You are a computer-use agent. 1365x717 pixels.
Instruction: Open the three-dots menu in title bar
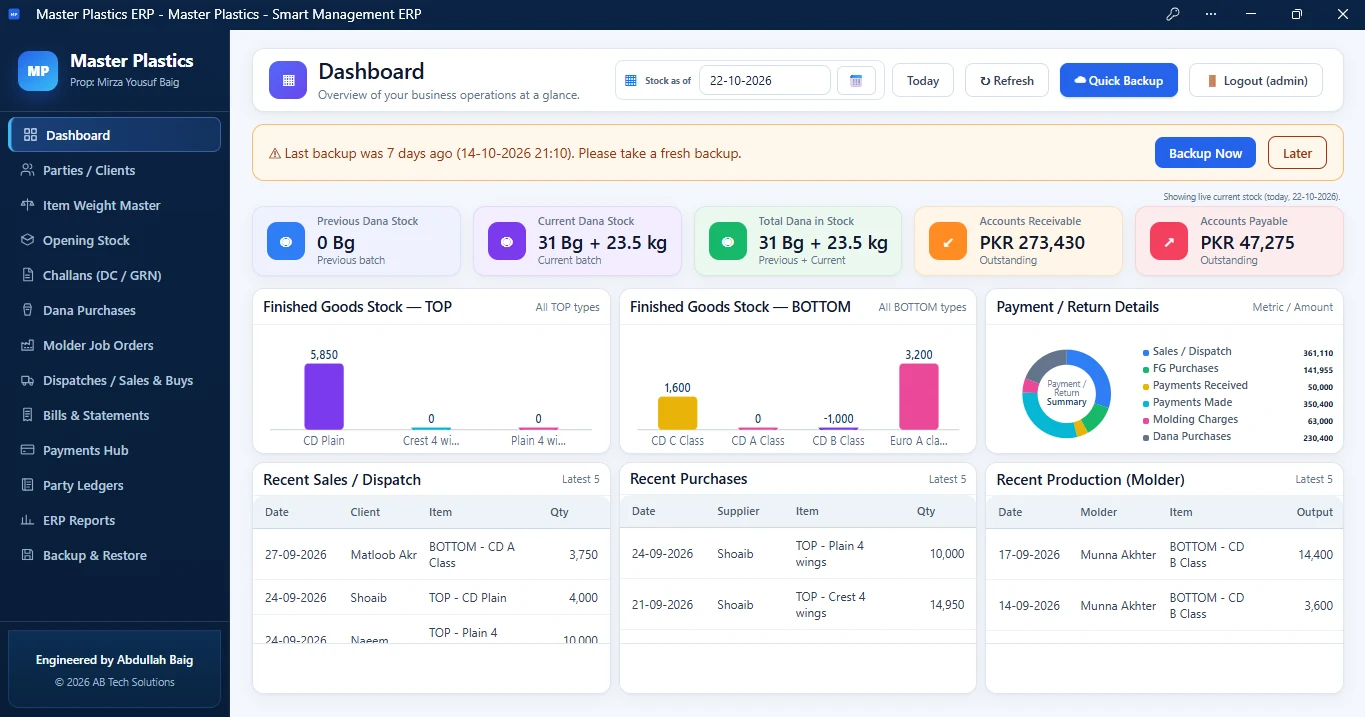[1211, 14]
